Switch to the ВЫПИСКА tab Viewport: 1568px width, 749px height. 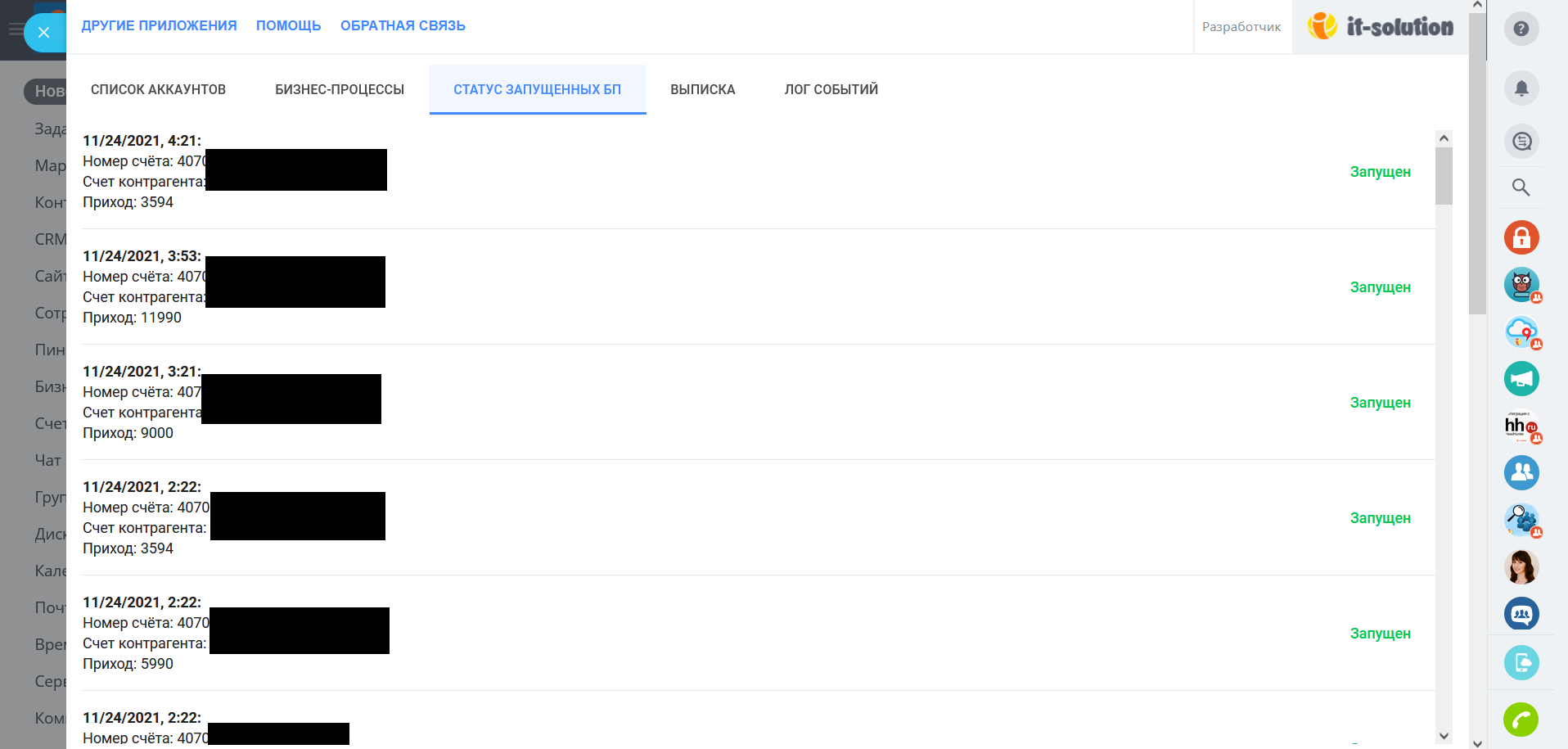703,89
